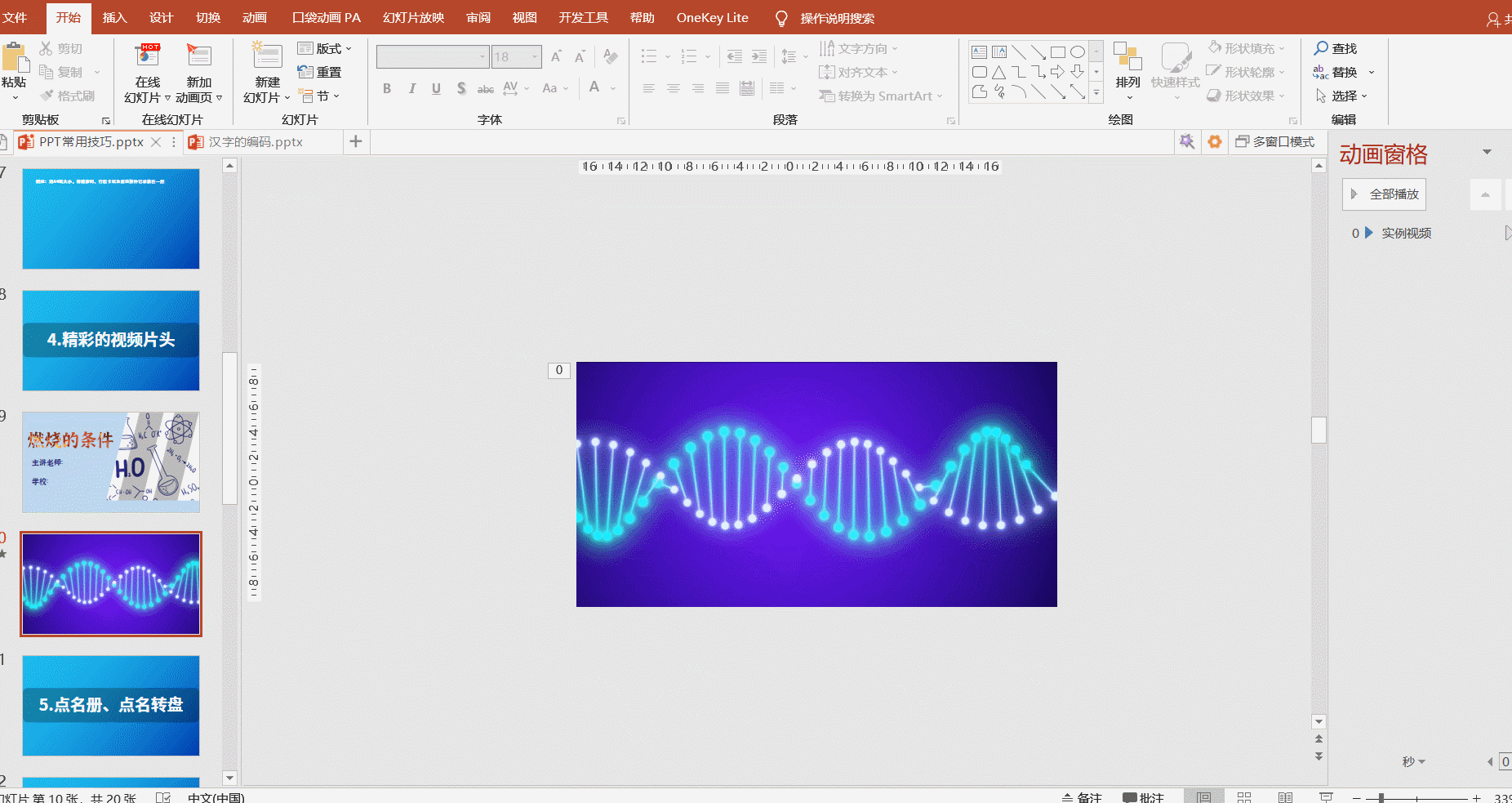
Task: Click Convert to SmartArt icon
Action: tap(827, 96)
